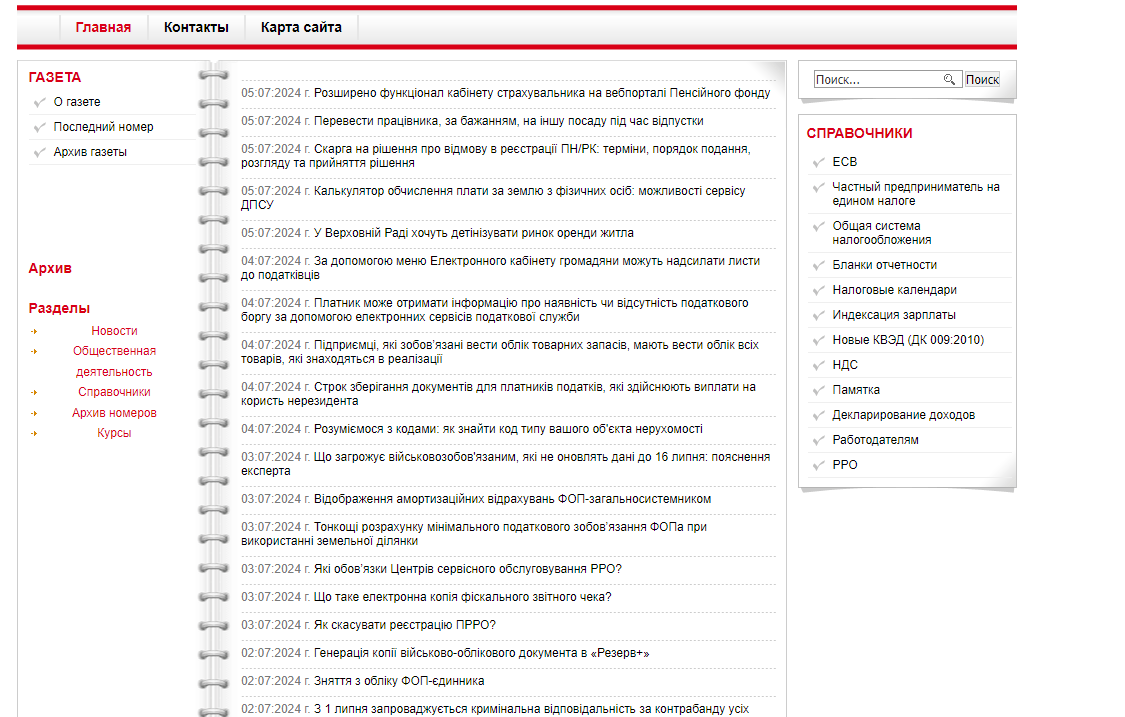Click checkmark icon beside ЕСВ
1125x717 pixels.
(819, 163)
